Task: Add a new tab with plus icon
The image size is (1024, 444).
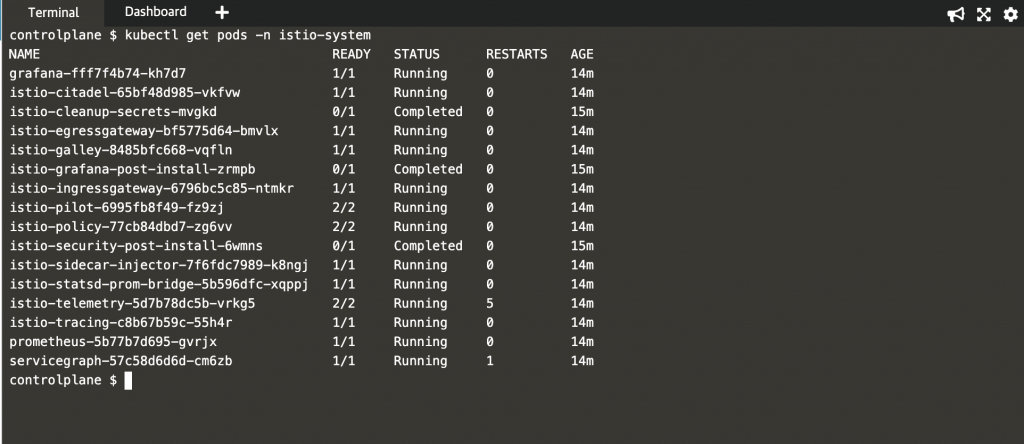Action: [222, 12]
